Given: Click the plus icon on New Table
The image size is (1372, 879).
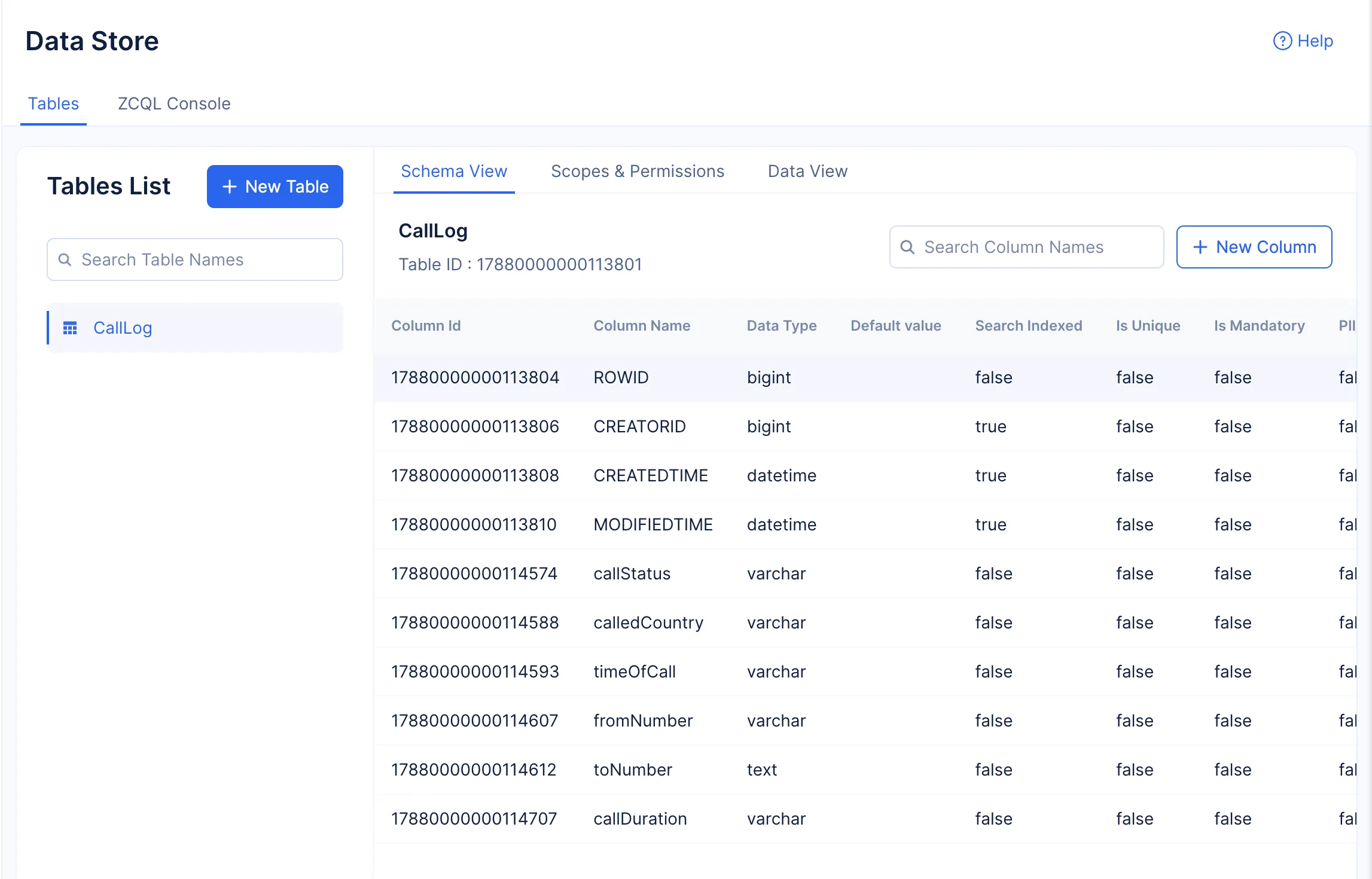Looking at the screenshot, I should click(x=229, y=187).
